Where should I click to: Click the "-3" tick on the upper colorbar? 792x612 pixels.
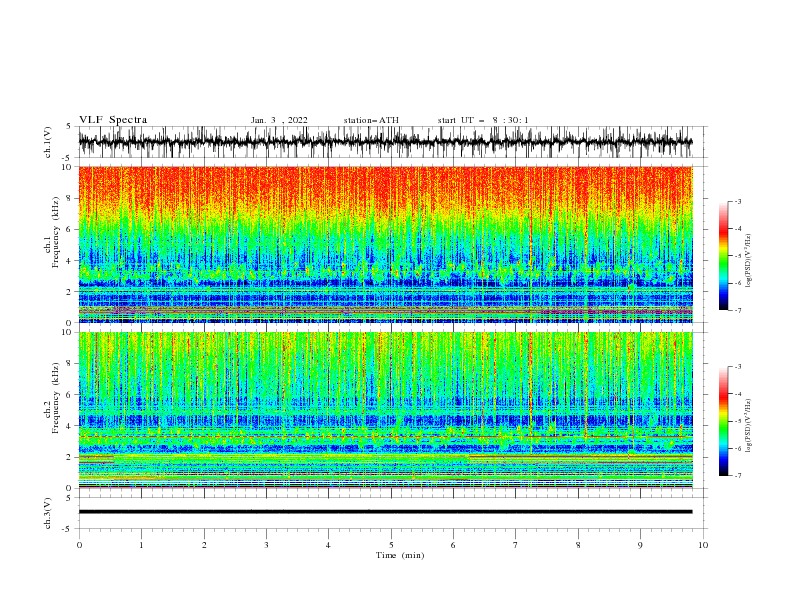738,201
